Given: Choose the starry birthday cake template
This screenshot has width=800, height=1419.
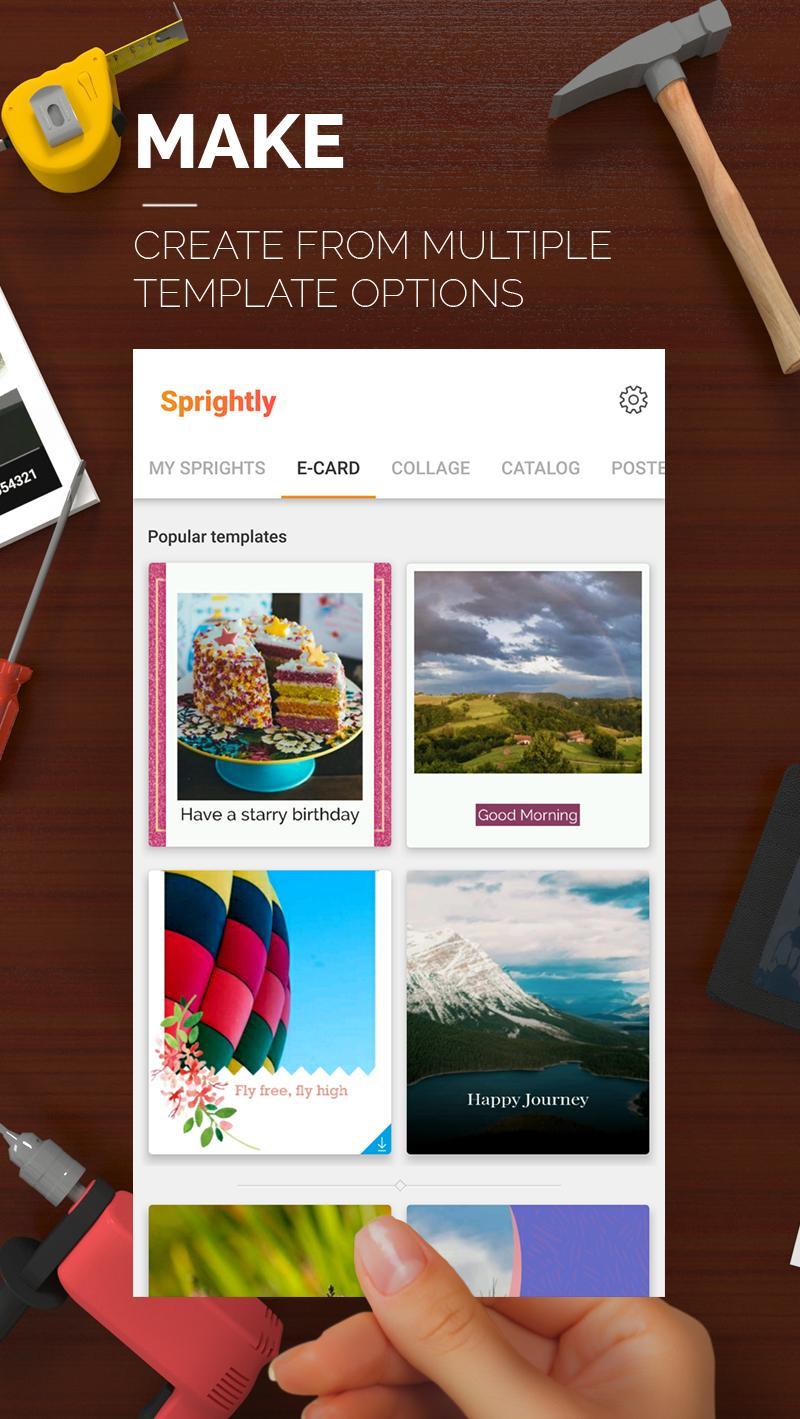Looking at the screenshot, I should [x=270, y=705].
